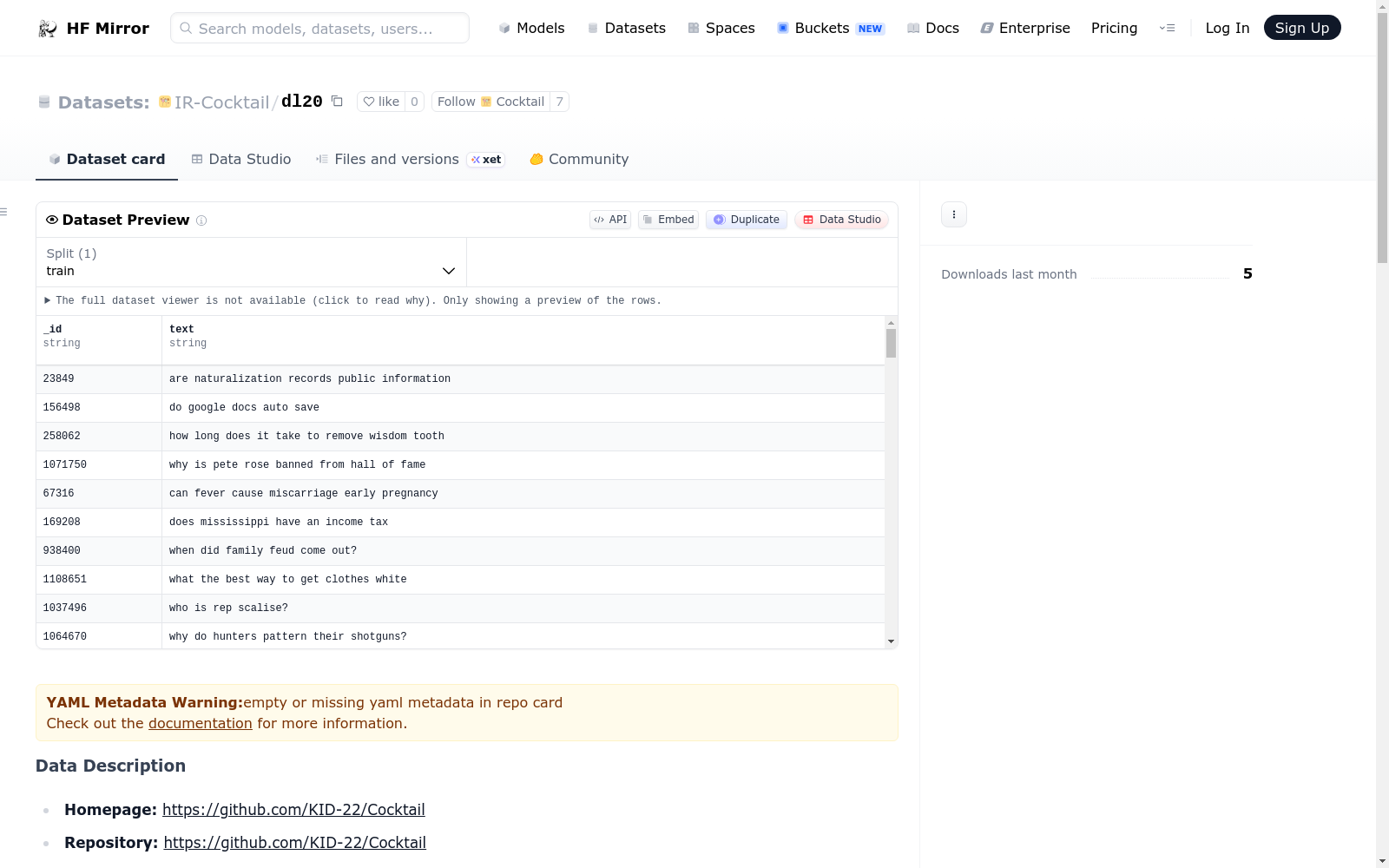Open the Repository GitHub link
Viewport: 1389px width, 868px height.
(x=295, y=843)
